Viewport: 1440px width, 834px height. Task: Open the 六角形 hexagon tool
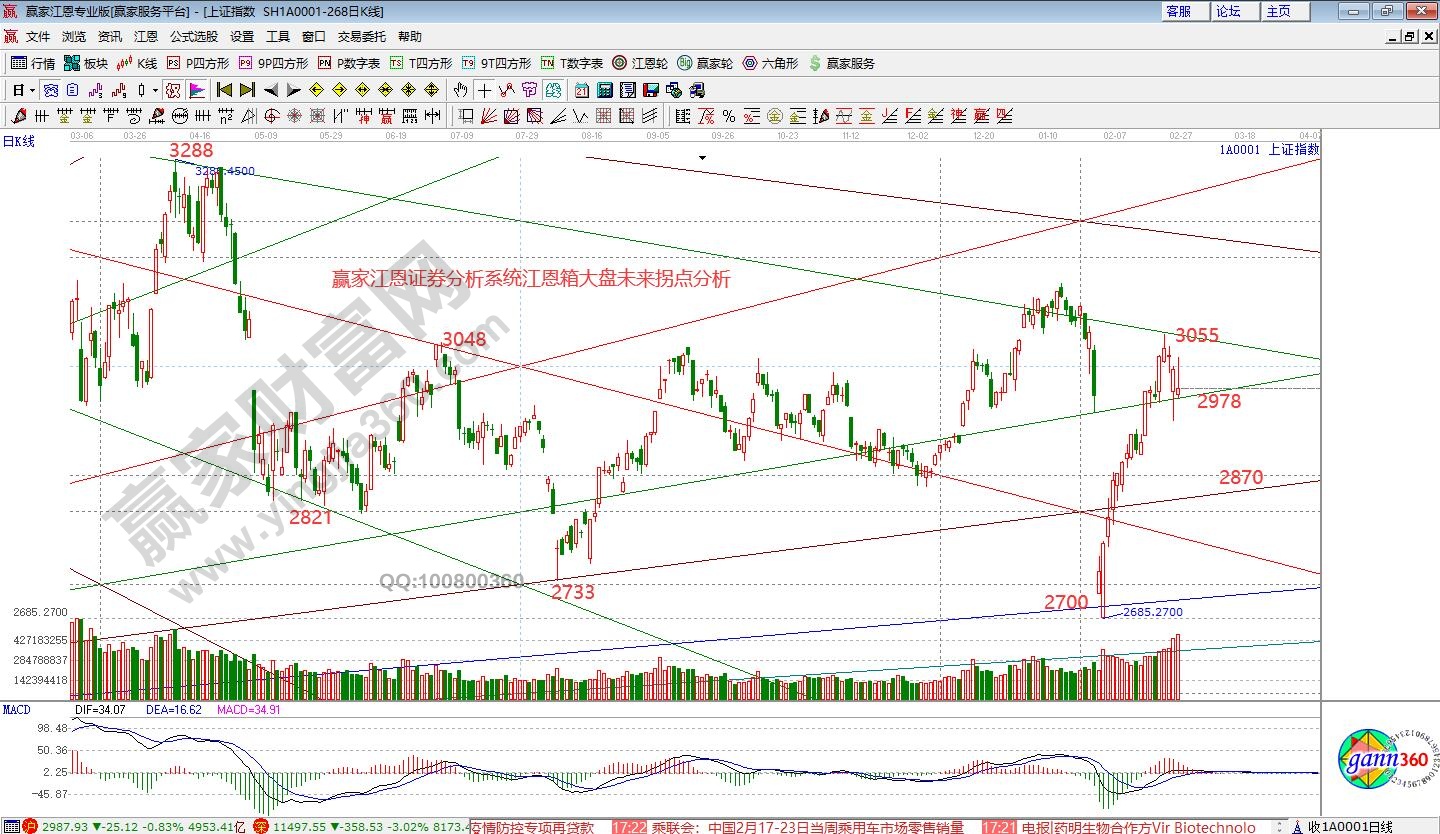coord(771,63)
